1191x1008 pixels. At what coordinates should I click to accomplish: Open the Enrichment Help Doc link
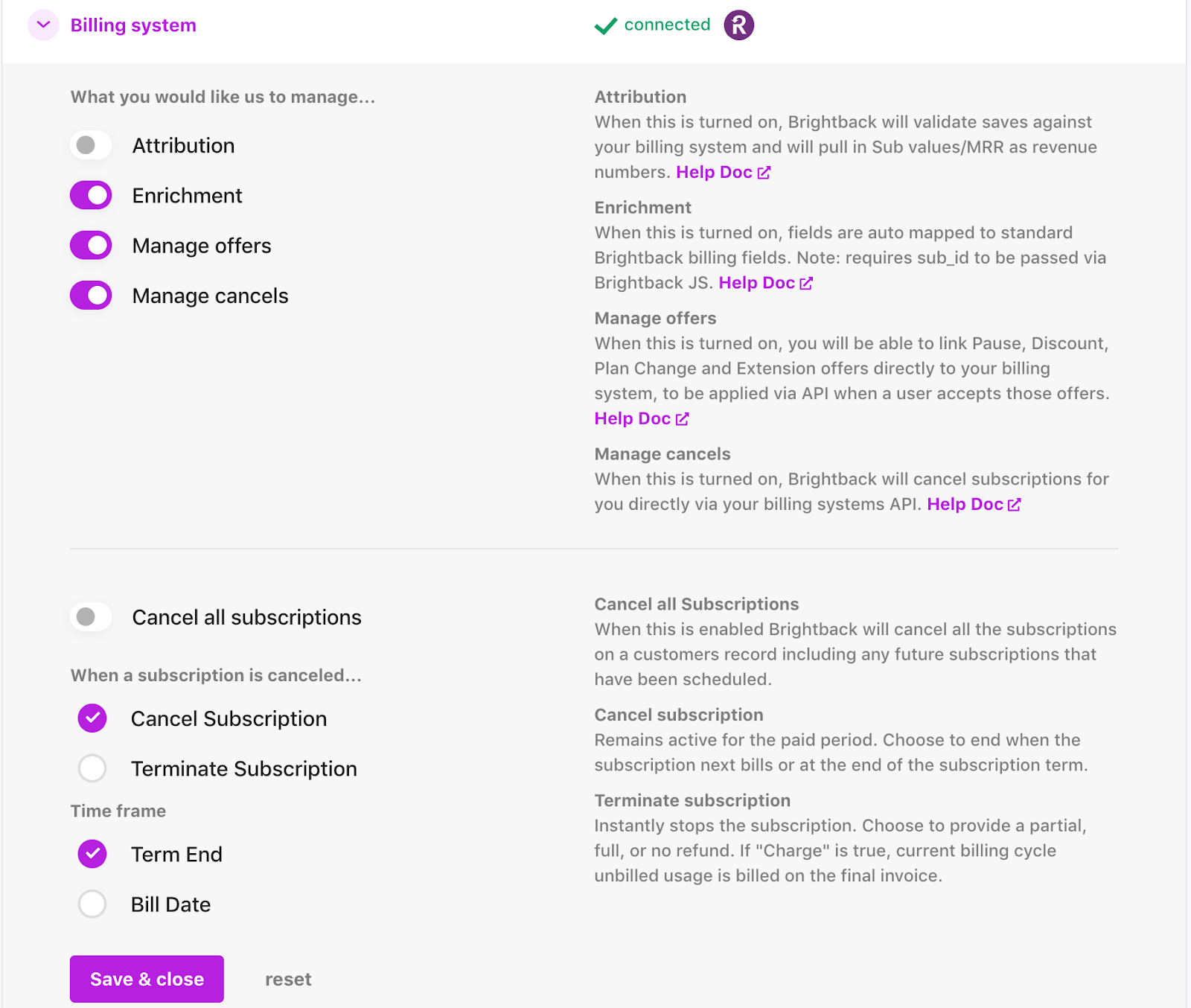(x=756, y=283)
